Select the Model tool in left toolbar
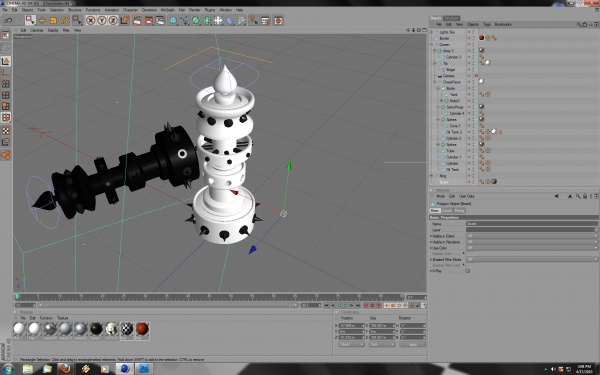 [5, 61]
